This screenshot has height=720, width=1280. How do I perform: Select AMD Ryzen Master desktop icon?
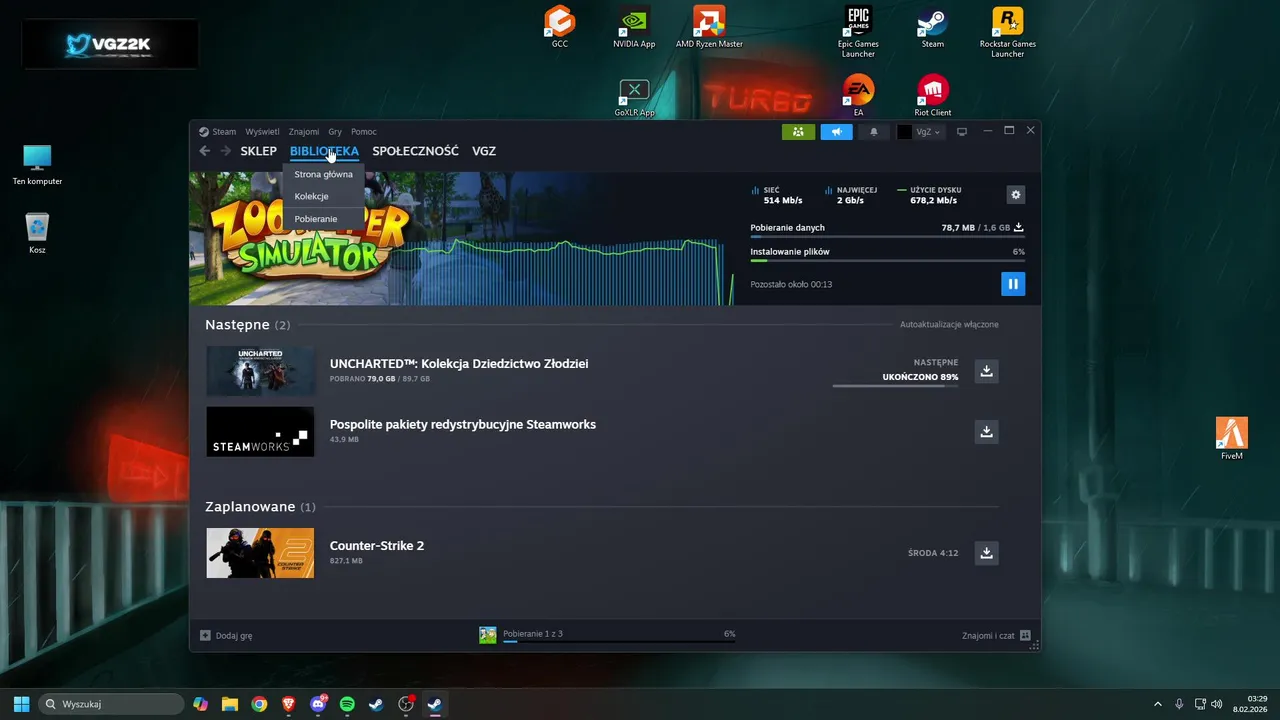click(x=709, y=27)
